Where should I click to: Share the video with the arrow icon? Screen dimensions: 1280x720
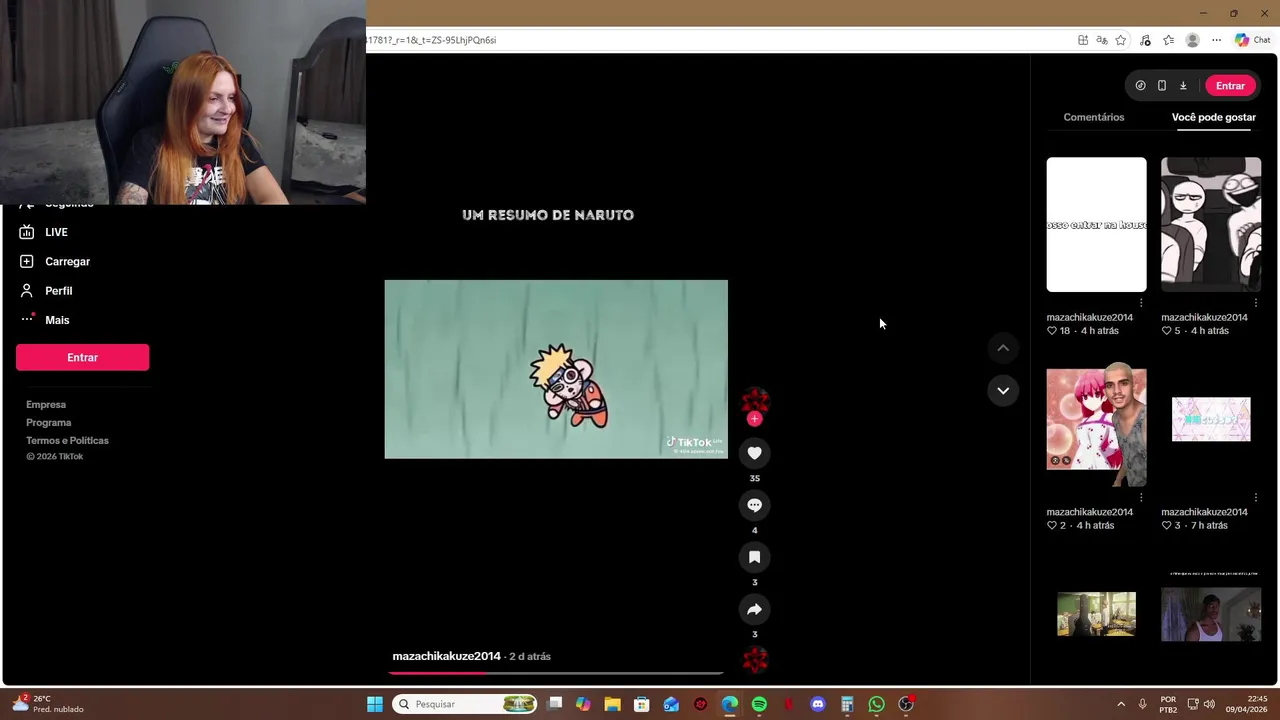tap(755, 609)
